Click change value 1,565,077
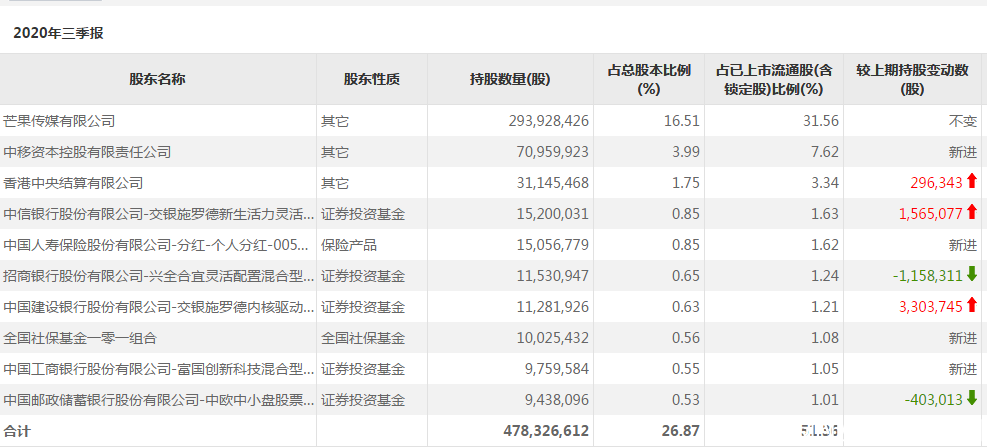Image resolution: width=987 pixels, height=448 pixels. coord(931,214)
